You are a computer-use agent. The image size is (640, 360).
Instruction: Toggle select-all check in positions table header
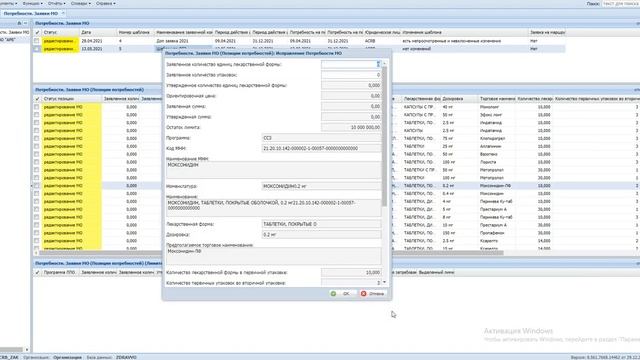tap(37, 99)
